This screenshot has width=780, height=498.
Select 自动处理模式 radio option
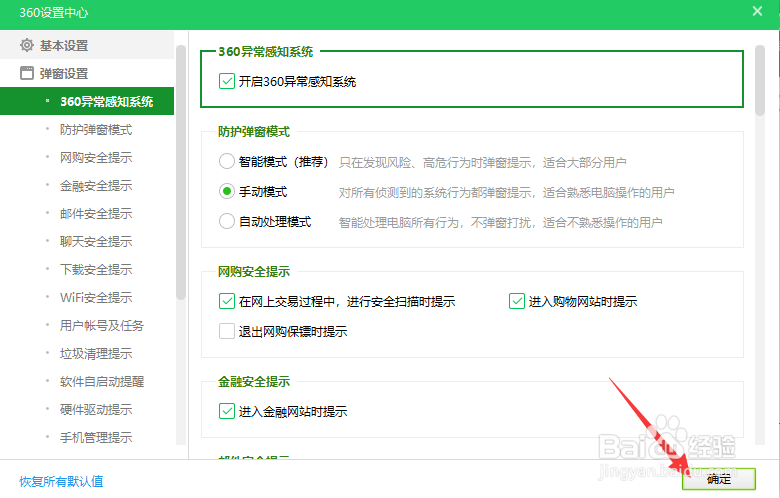[x=227, y=221]
